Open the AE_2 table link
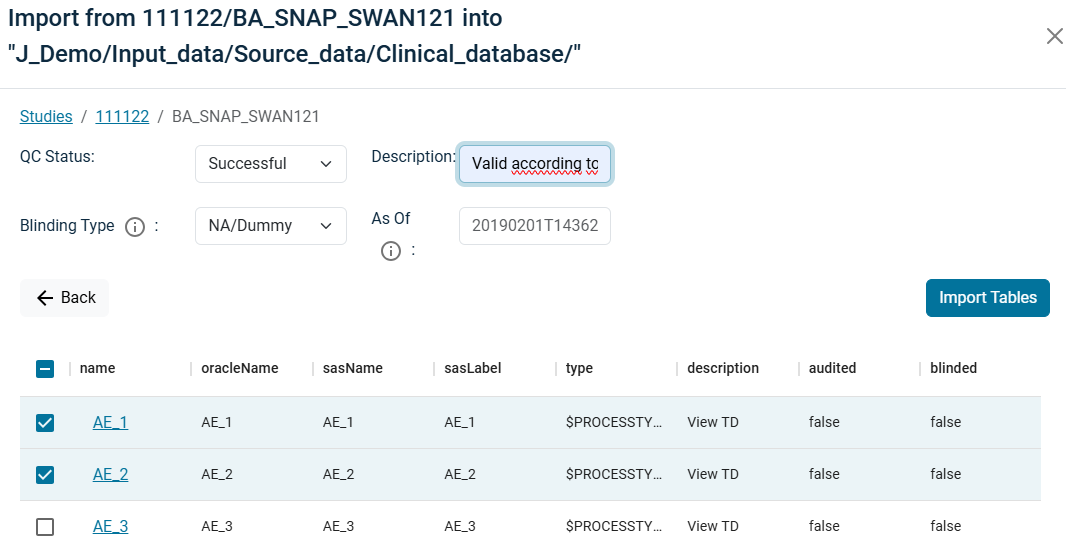 pos(110,475)
